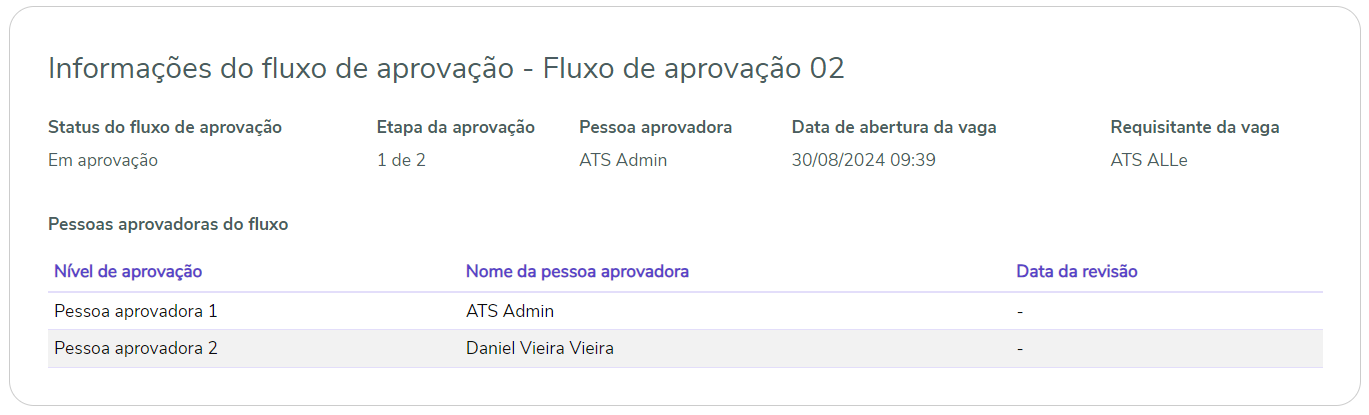This screenshot has height=415, width=1369.
Task: Click review date dash in Pessoa aprovadora 1 row
Action: point(1020,311)
